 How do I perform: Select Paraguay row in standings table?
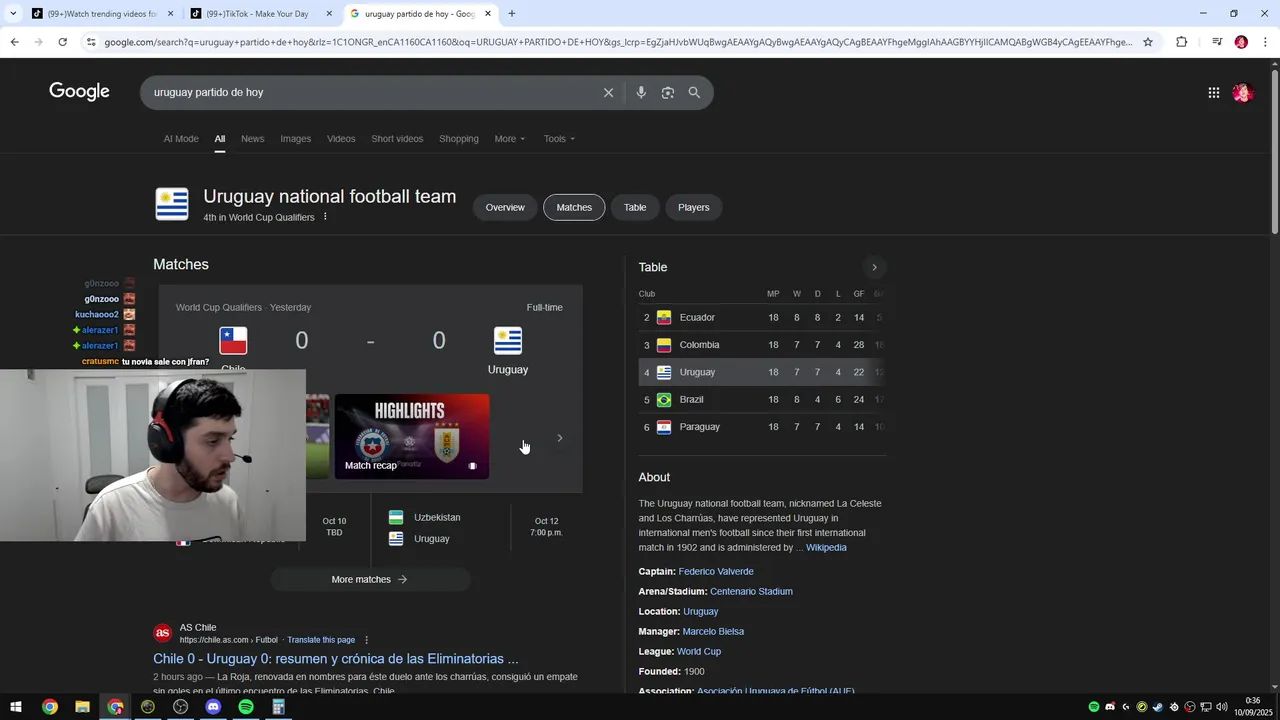(x=762, y=427)
